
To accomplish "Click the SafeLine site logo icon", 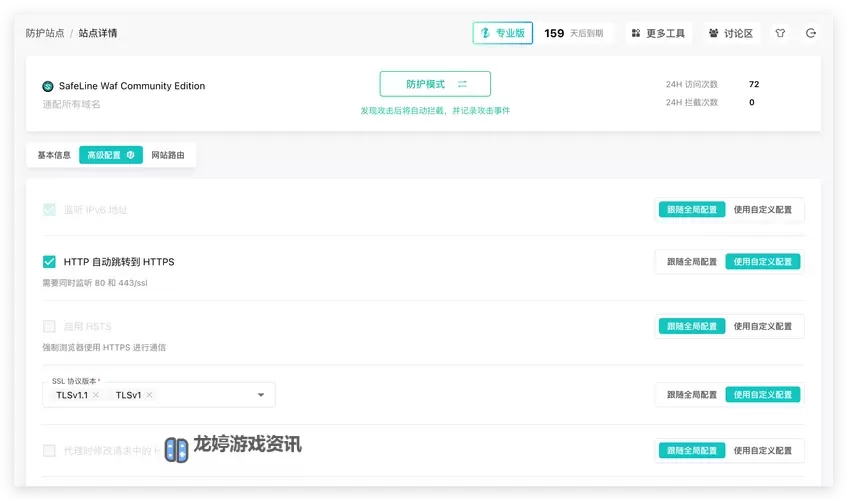I will 48,86.
